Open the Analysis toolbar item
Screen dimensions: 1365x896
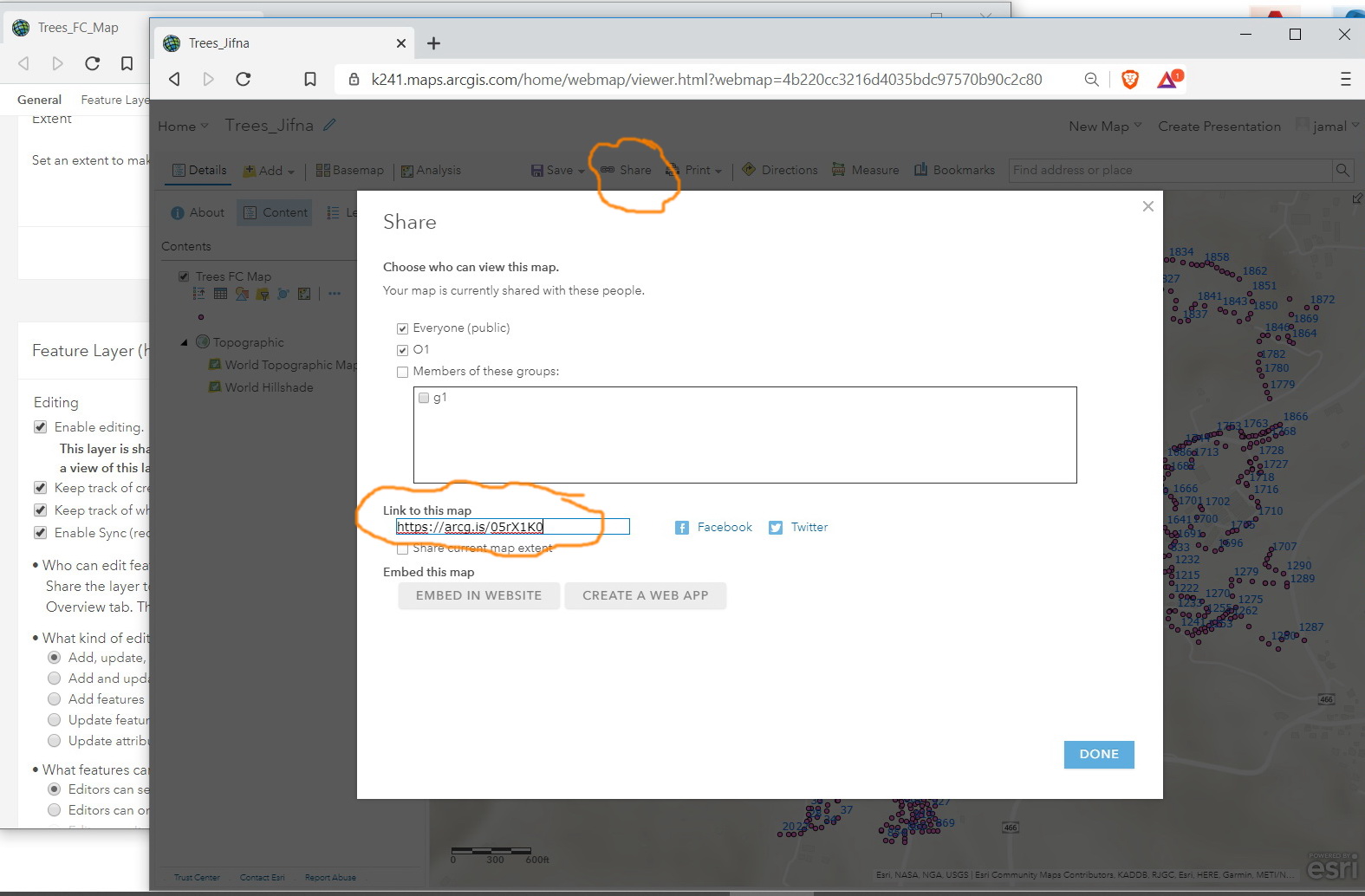click(x=431, y=171)
